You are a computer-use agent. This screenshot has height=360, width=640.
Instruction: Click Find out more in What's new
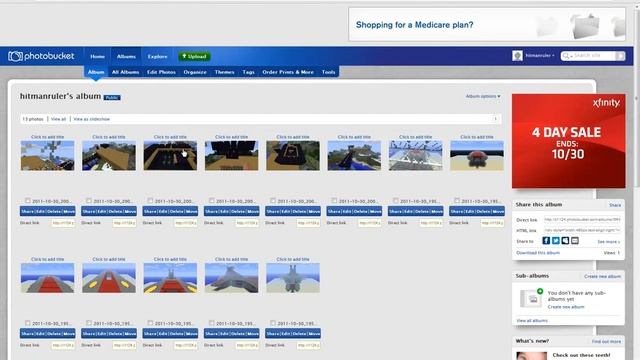coord(606,342)
